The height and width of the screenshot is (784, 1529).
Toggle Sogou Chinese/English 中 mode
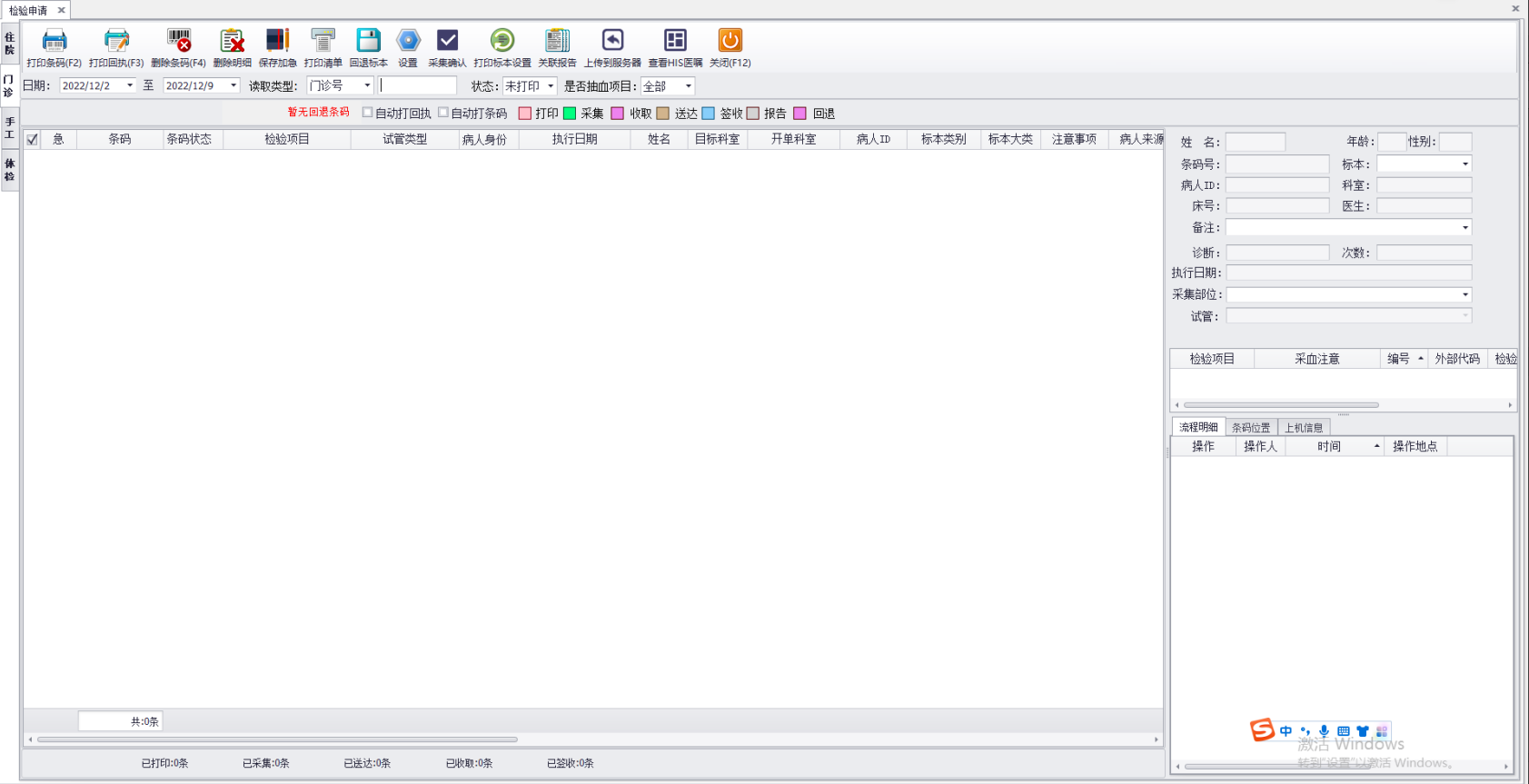click(x=1286, y=730)
